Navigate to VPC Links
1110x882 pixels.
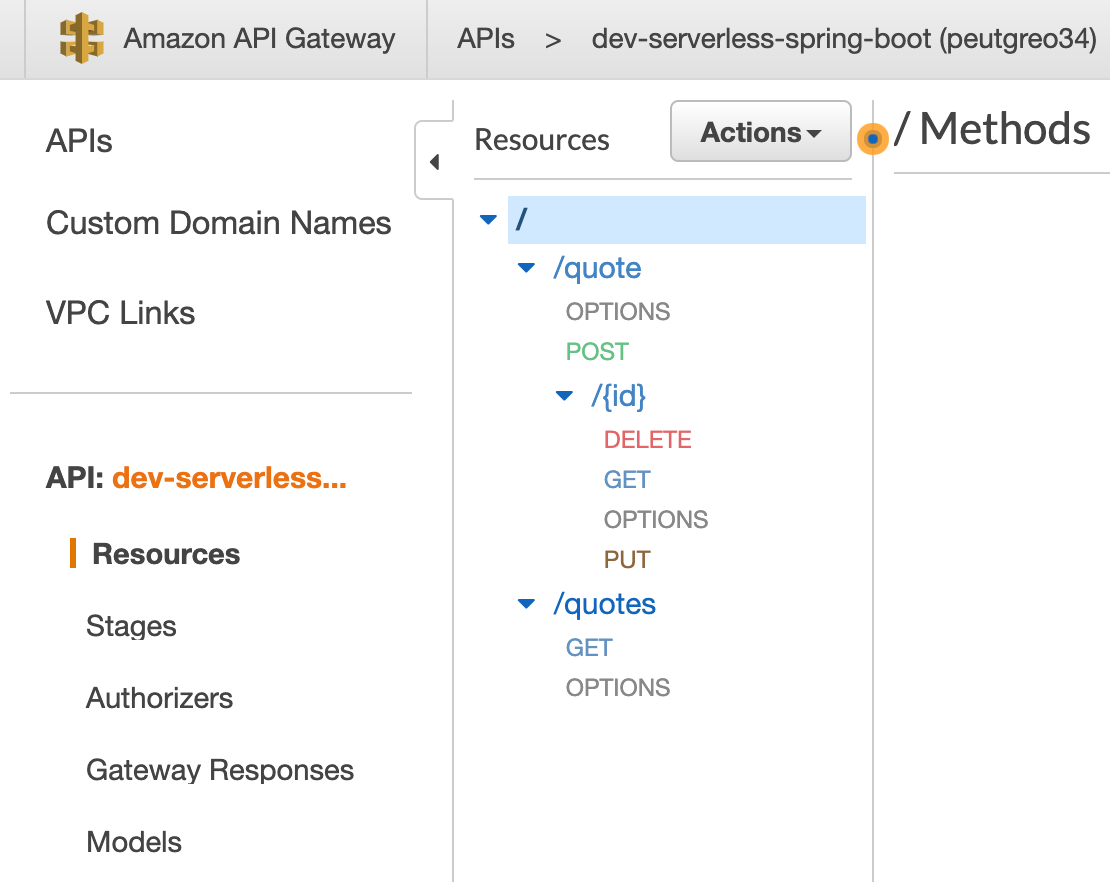[x=120, y=313]
